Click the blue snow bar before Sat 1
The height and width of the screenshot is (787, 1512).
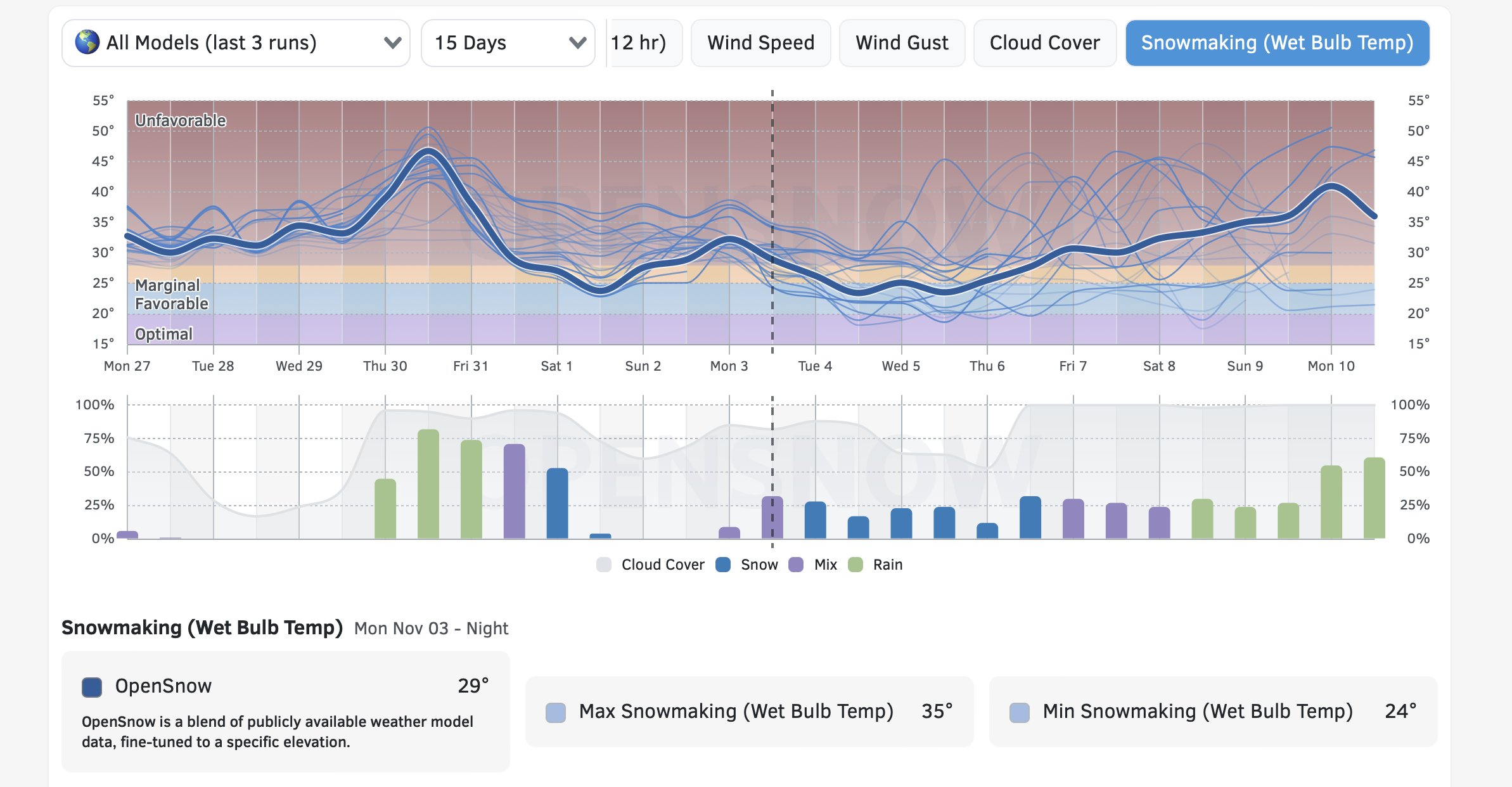point(557,504)
